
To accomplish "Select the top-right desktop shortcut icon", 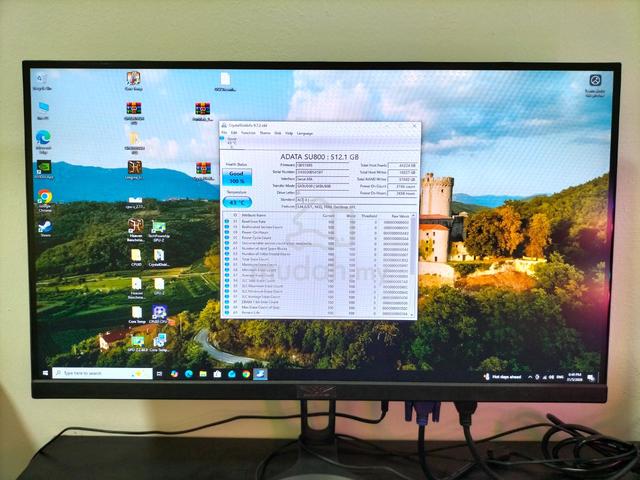I will click(595, 85).
